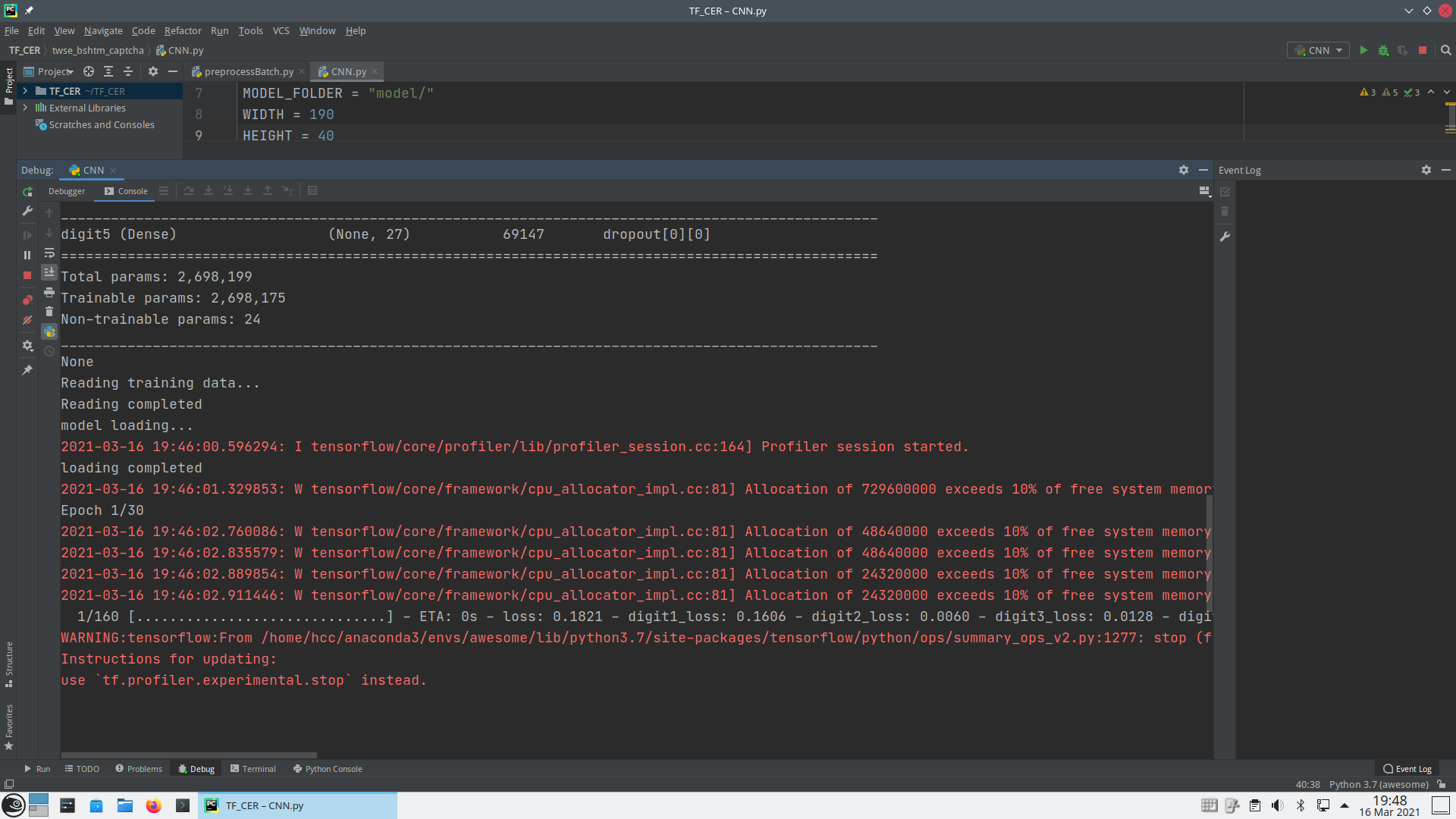Click the Step Into button
Image resolution: width=1456 pixels, height=819 pixels.
[x=209, y=190]
